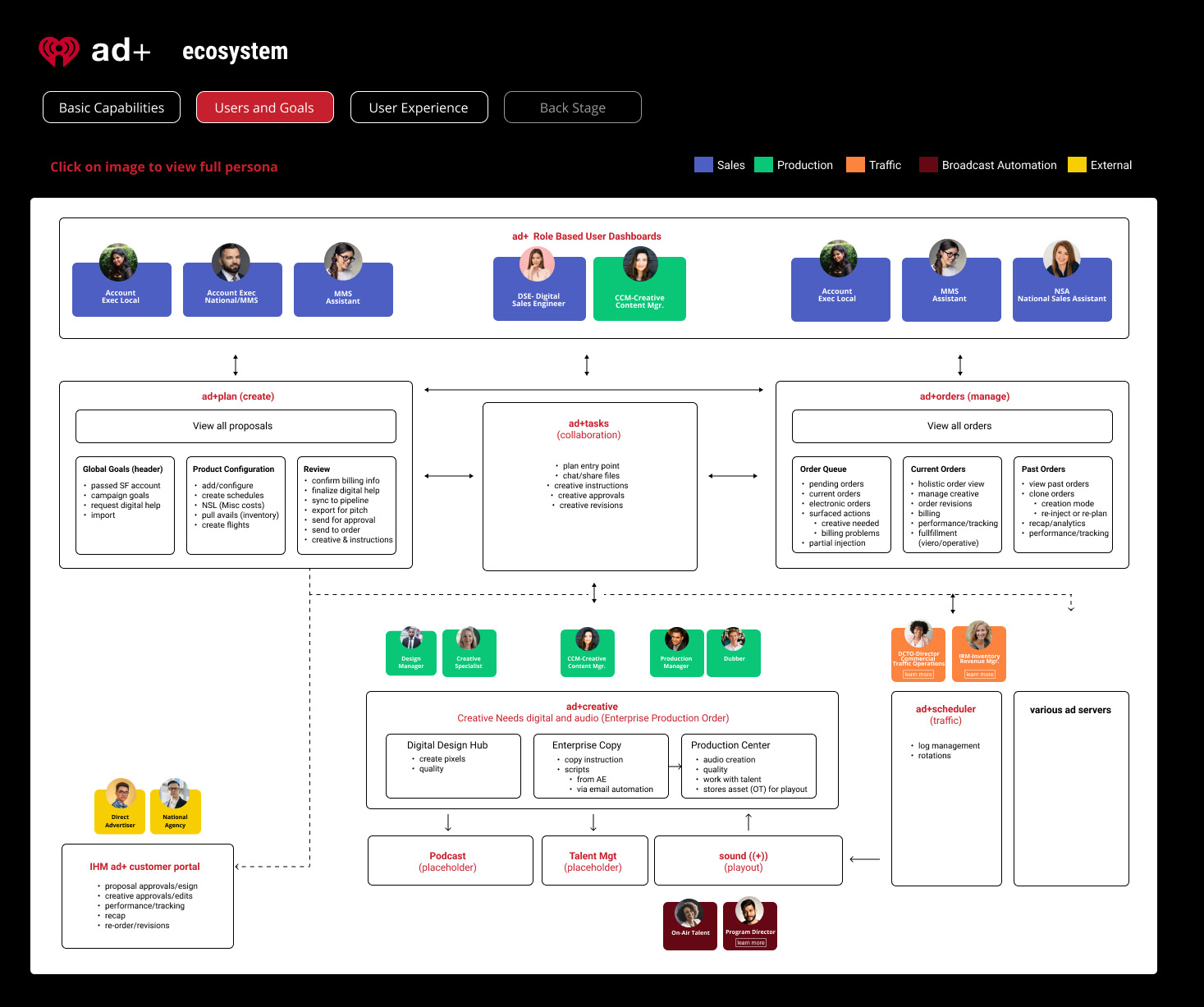Select the Global Goals (header) box
This screenshot has height=1007, width=1204.
(125, 506)
